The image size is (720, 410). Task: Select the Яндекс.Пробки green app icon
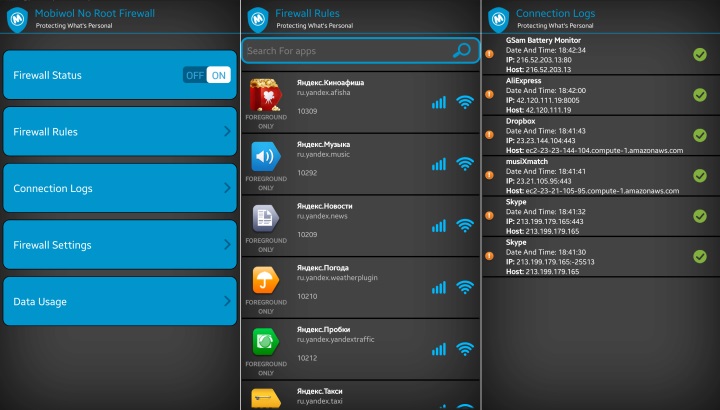click(x=265, y=342)
